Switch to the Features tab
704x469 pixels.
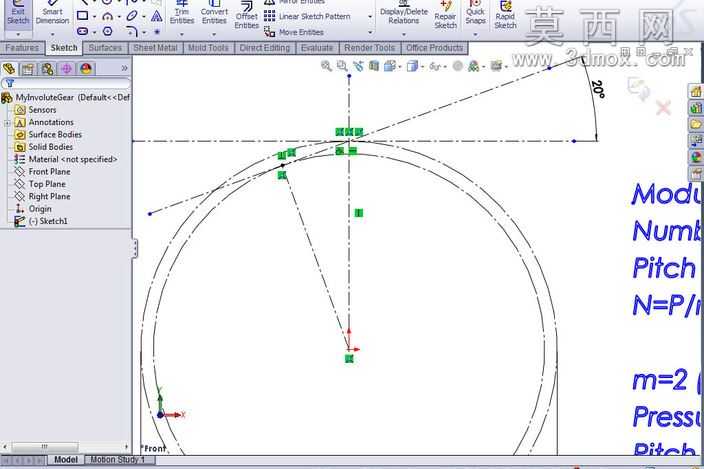point(22,48)
